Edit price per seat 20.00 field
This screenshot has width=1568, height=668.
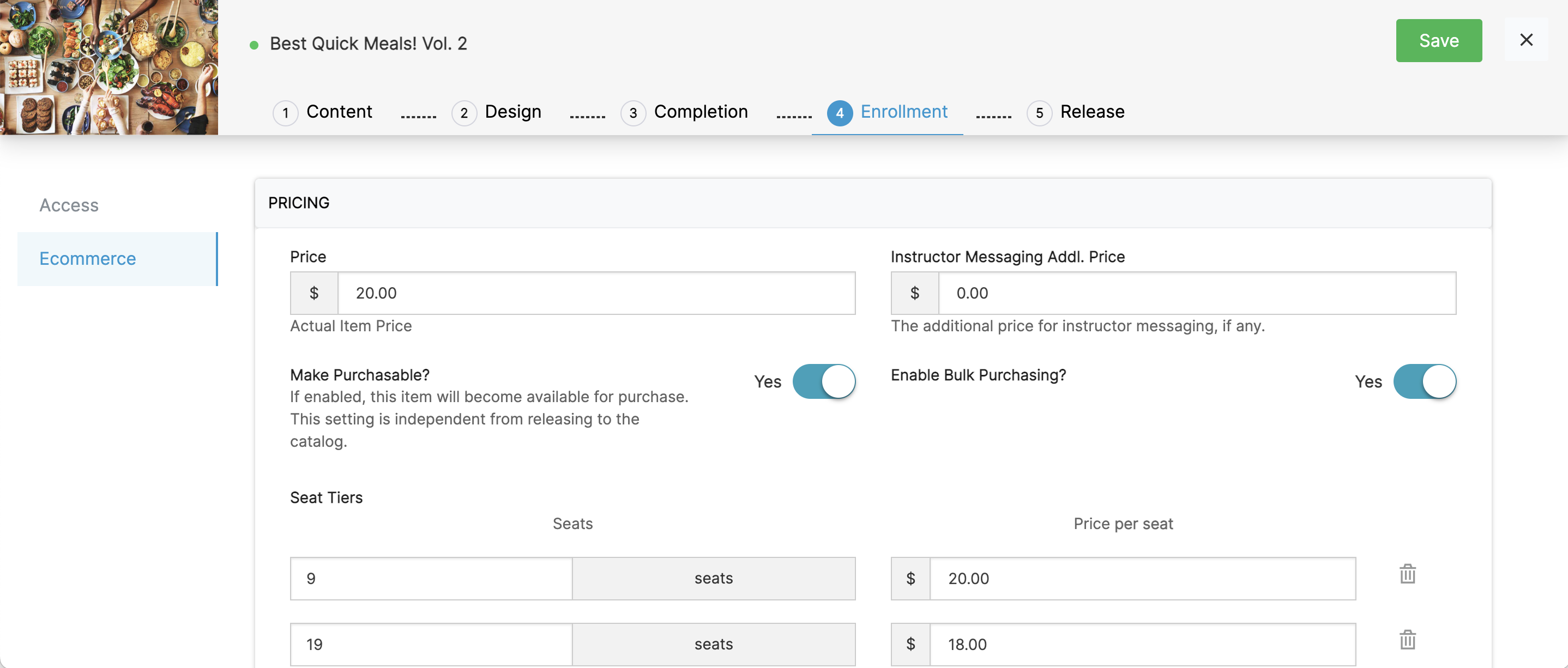tap(1143, 579)
